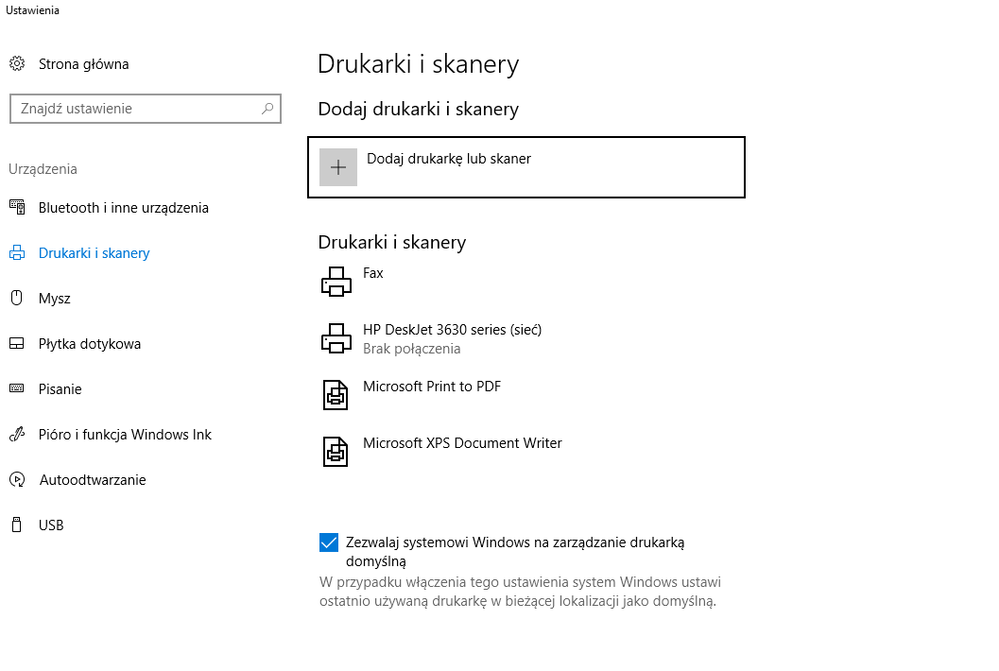Open the Drukarki i skanery sidebar section
The image size is (999, 671).
tap(94, 253)
